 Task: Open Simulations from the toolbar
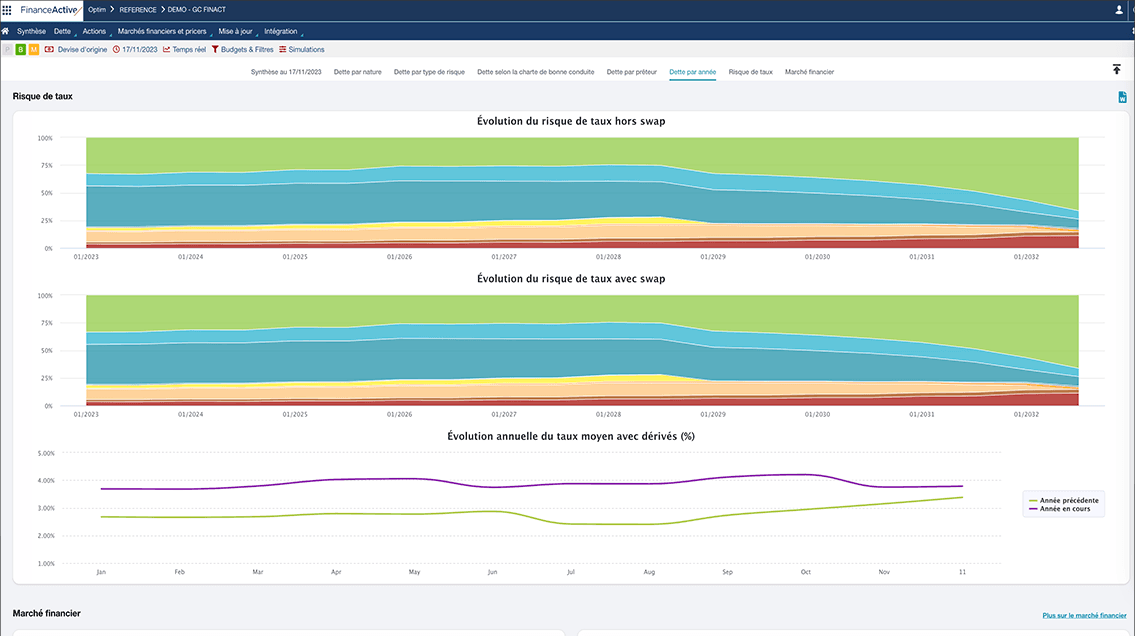pyautogui.click(x=301, y=49)
